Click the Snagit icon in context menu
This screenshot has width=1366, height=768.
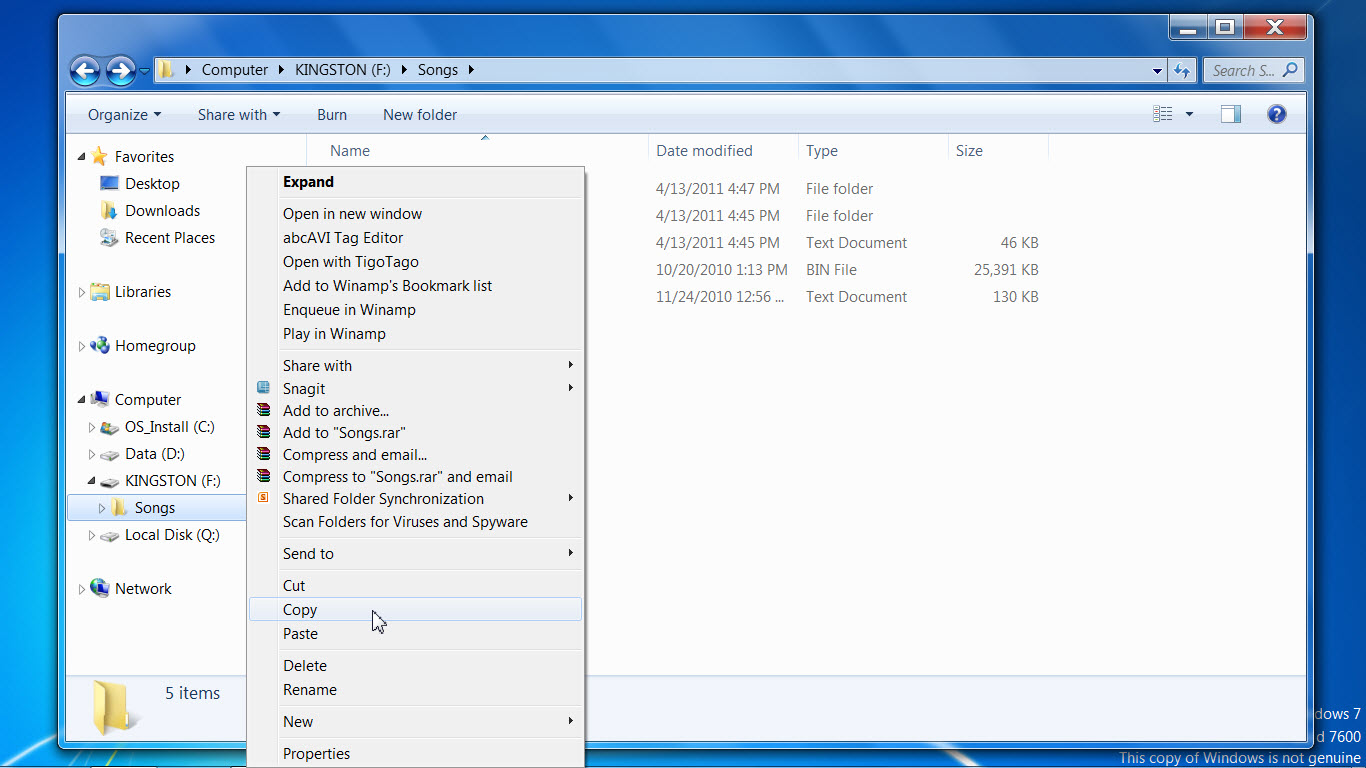pyautogui.click(x=263, y=388)
